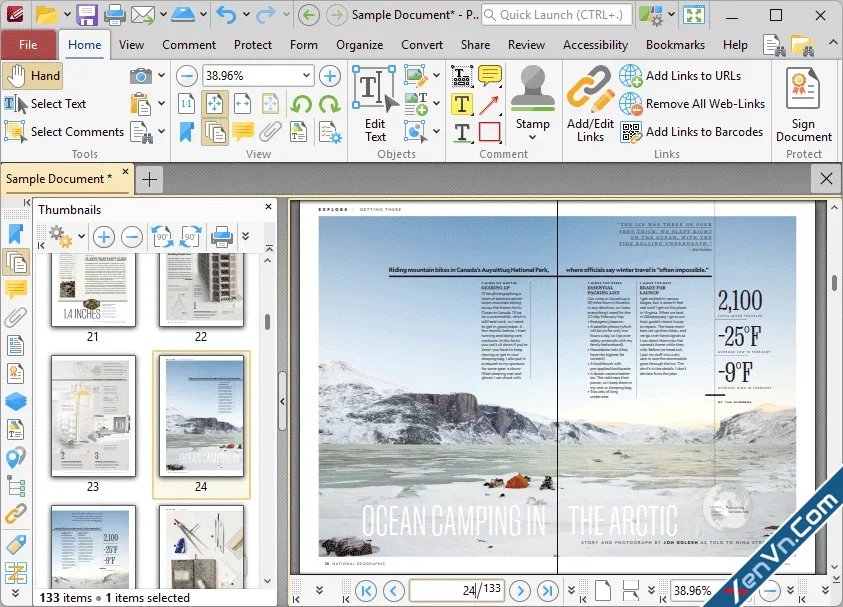The image size is (843, 607).
Task: Open the Links pane in left sidebar
Action: pos(16,515)
